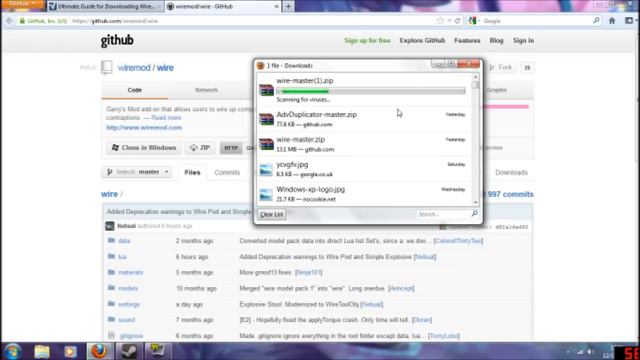Image resolution: width=640 pixels, height=360 pixels.
Task: Click the magnifier icon in Google search box
Action: (596, 20)
